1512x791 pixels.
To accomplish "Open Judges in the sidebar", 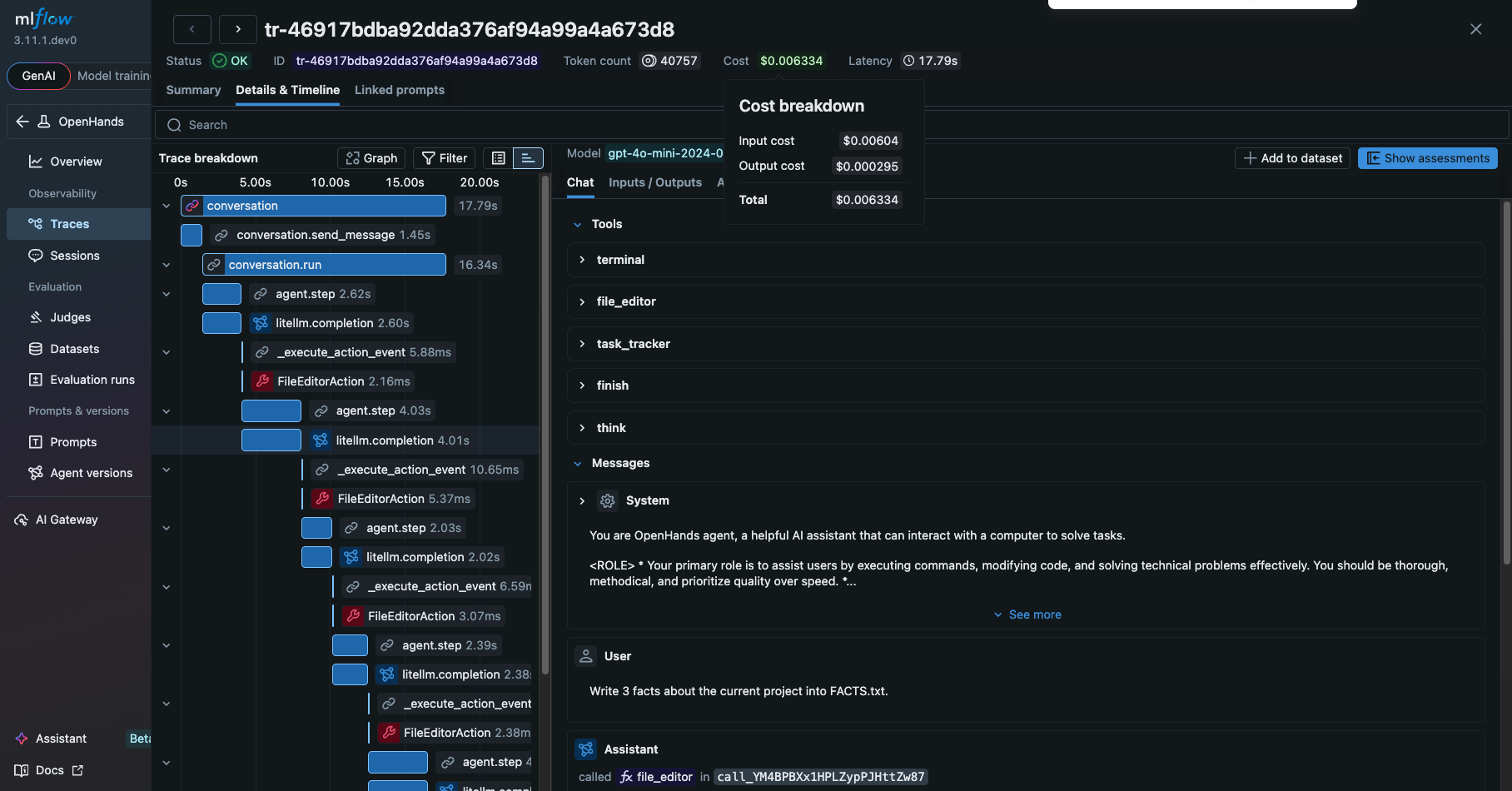I will pyautogui.click(x=70, y=317).
